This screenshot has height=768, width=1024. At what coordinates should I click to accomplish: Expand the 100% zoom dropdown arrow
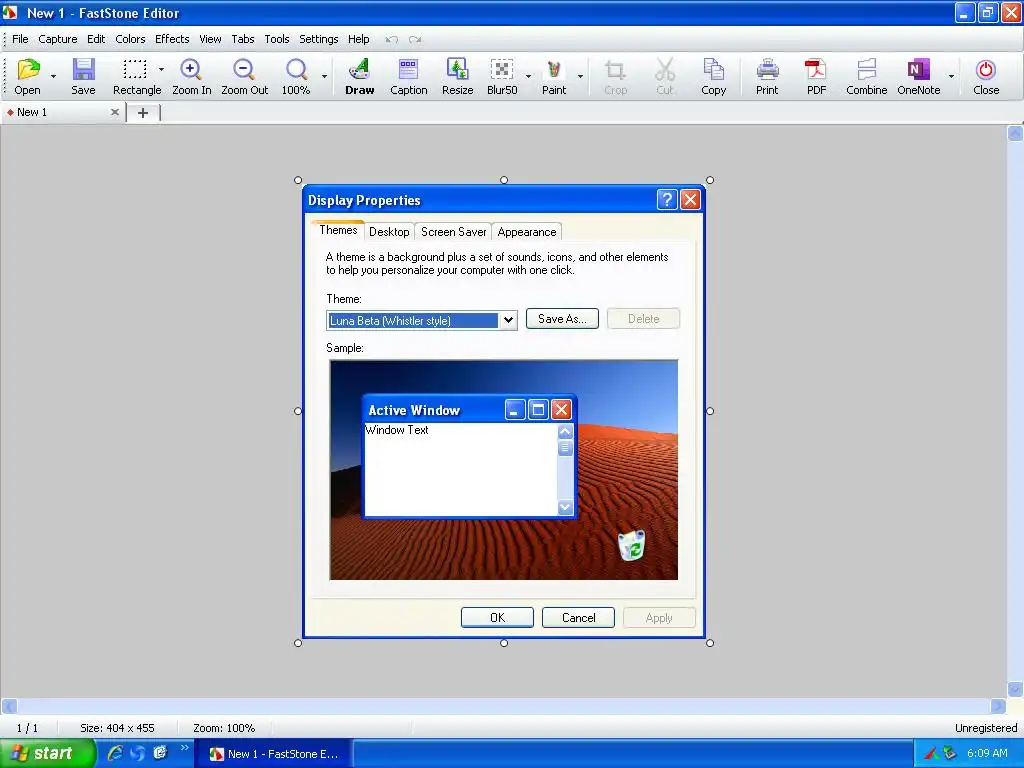pos(325,76)
